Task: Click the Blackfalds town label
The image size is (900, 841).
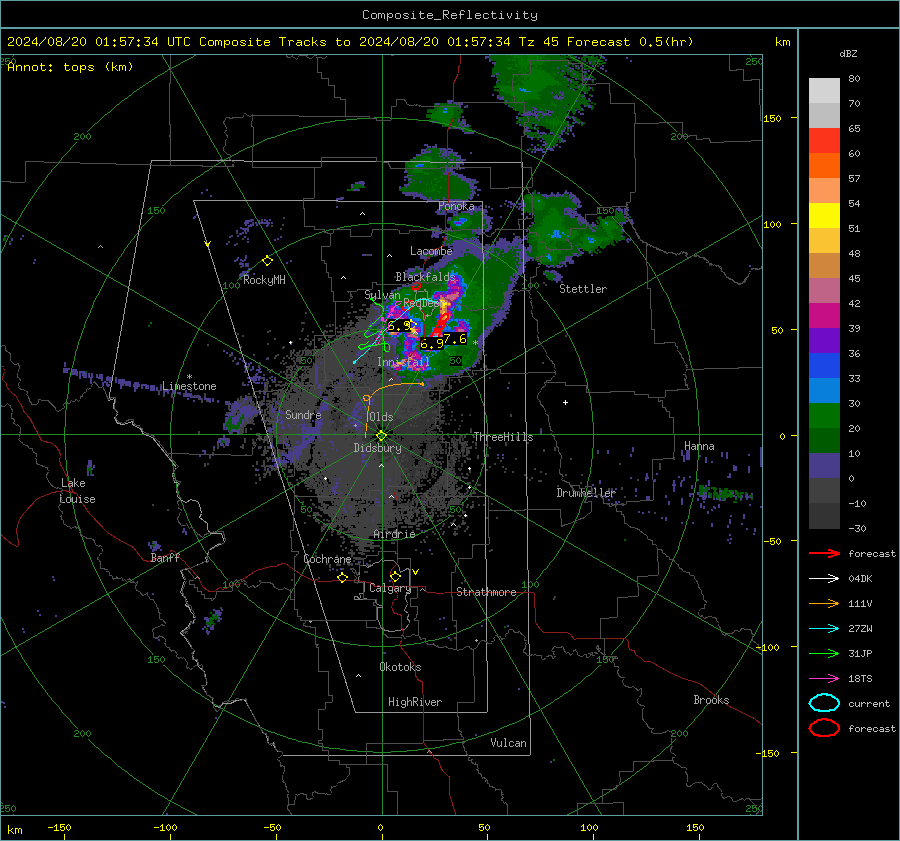Action: click(425, 277)
